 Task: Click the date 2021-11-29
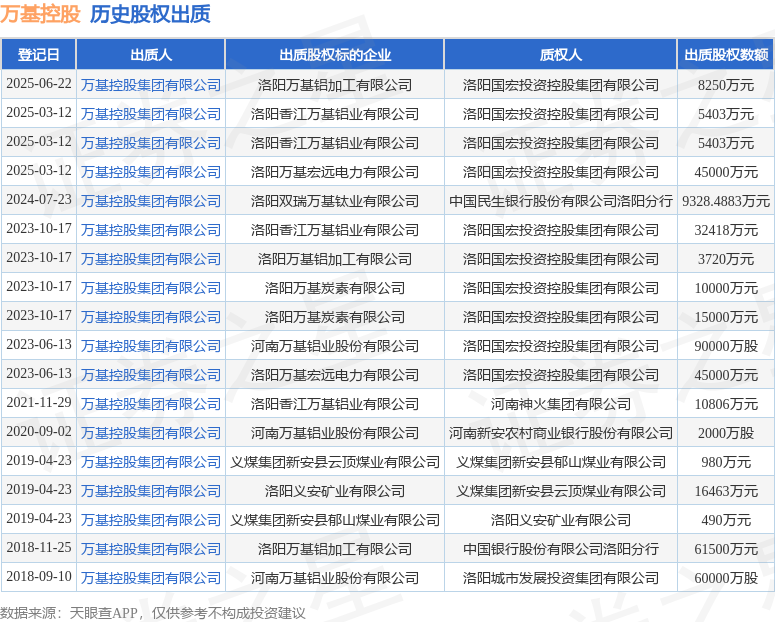(x=39, y=402)
